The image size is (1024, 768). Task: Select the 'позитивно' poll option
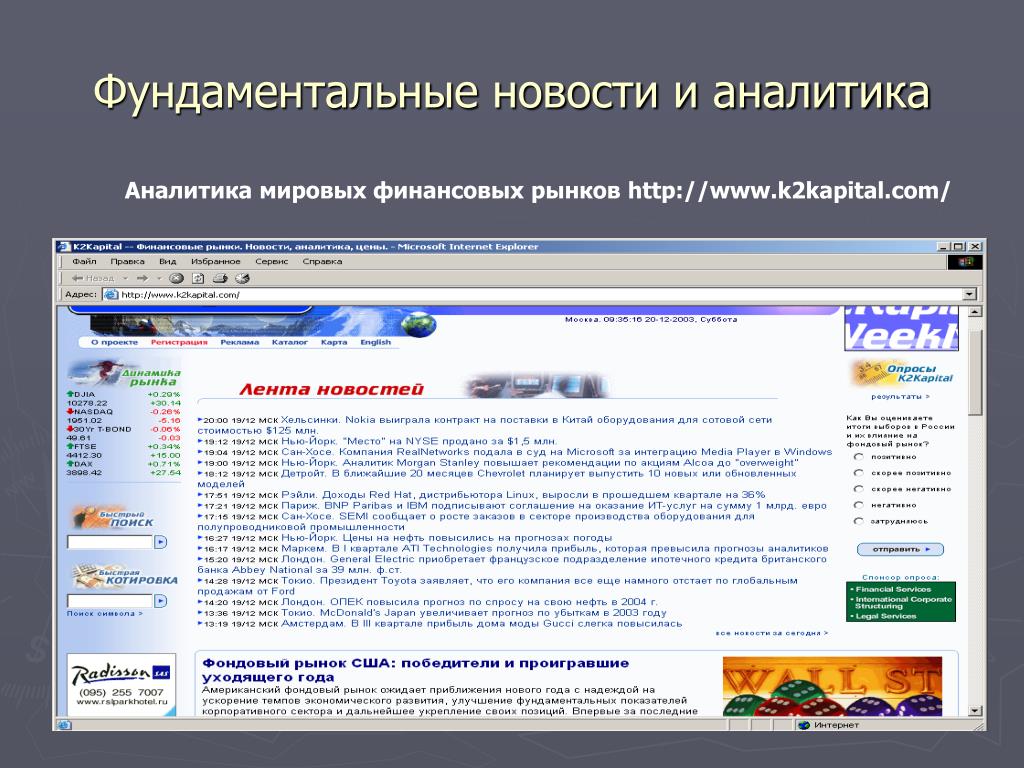859,457
